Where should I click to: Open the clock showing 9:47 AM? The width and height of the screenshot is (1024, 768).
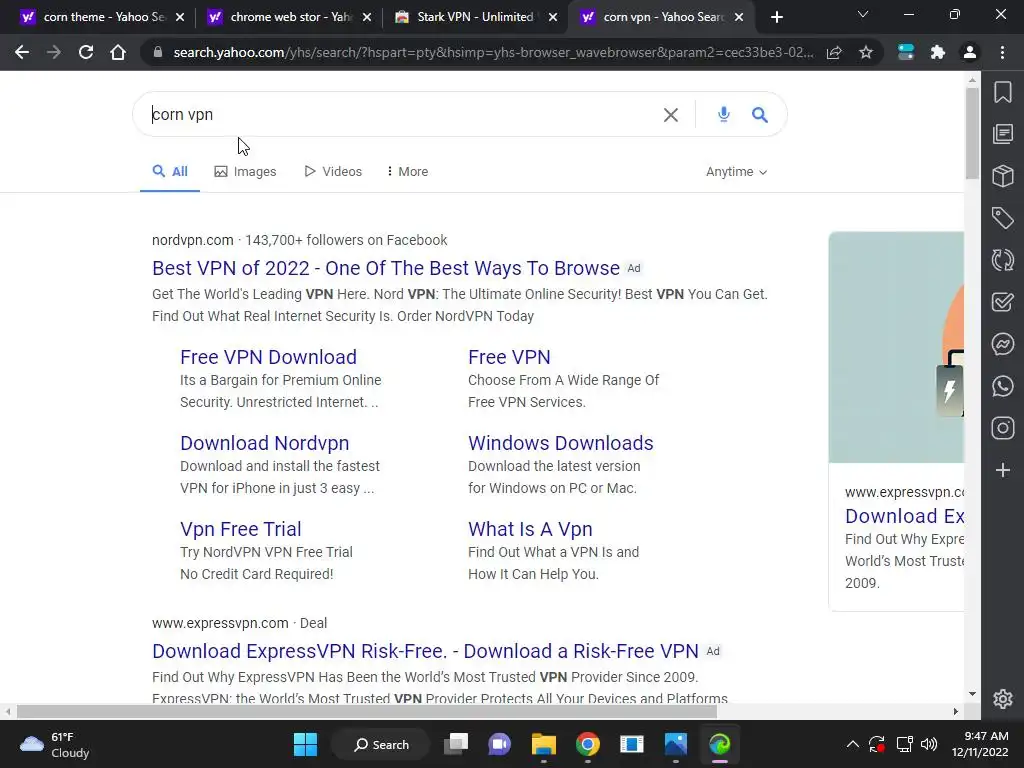click(980, 744)
